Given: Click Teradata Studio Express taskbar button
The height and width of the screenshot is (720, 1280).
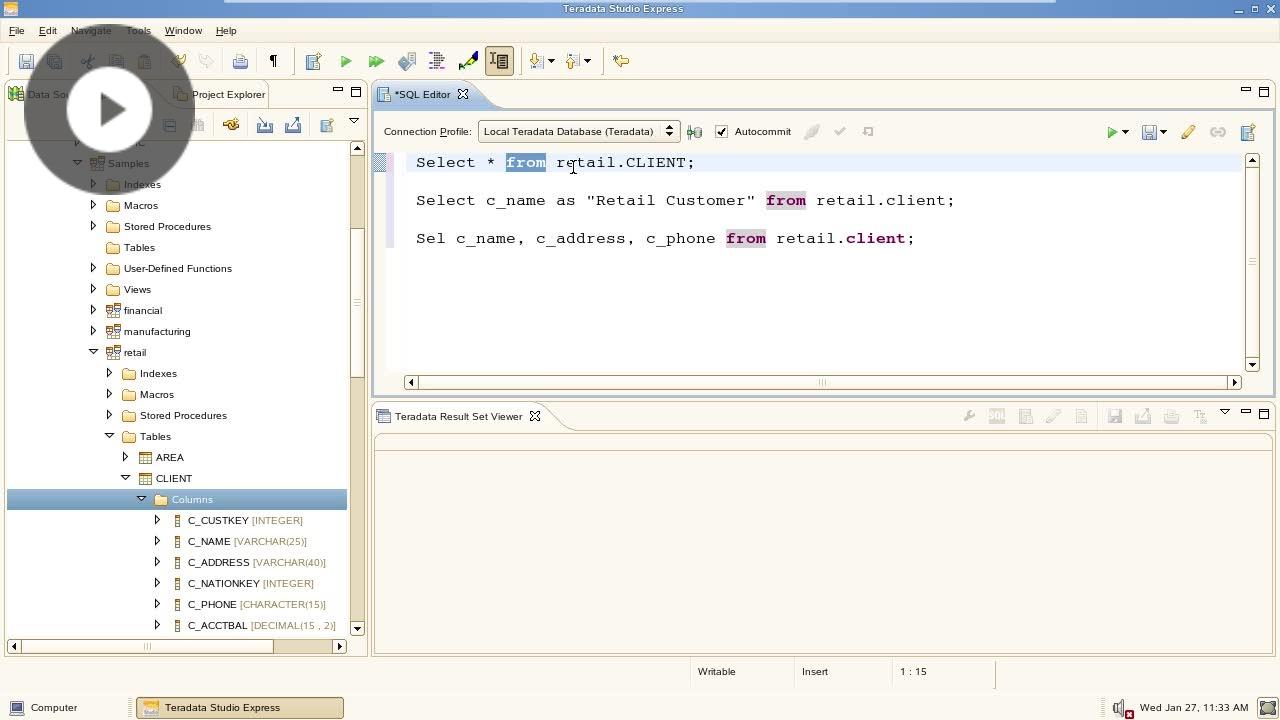Looking at the screenshot, I should [x=240, y=707].
